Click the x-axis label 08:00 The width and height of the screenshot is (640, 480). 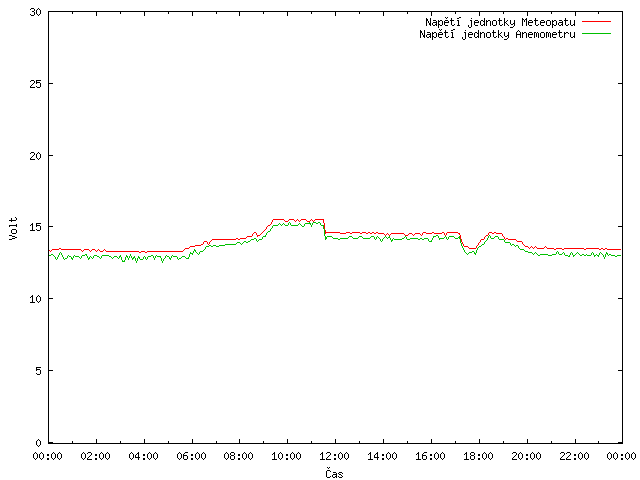click(239, 456)
